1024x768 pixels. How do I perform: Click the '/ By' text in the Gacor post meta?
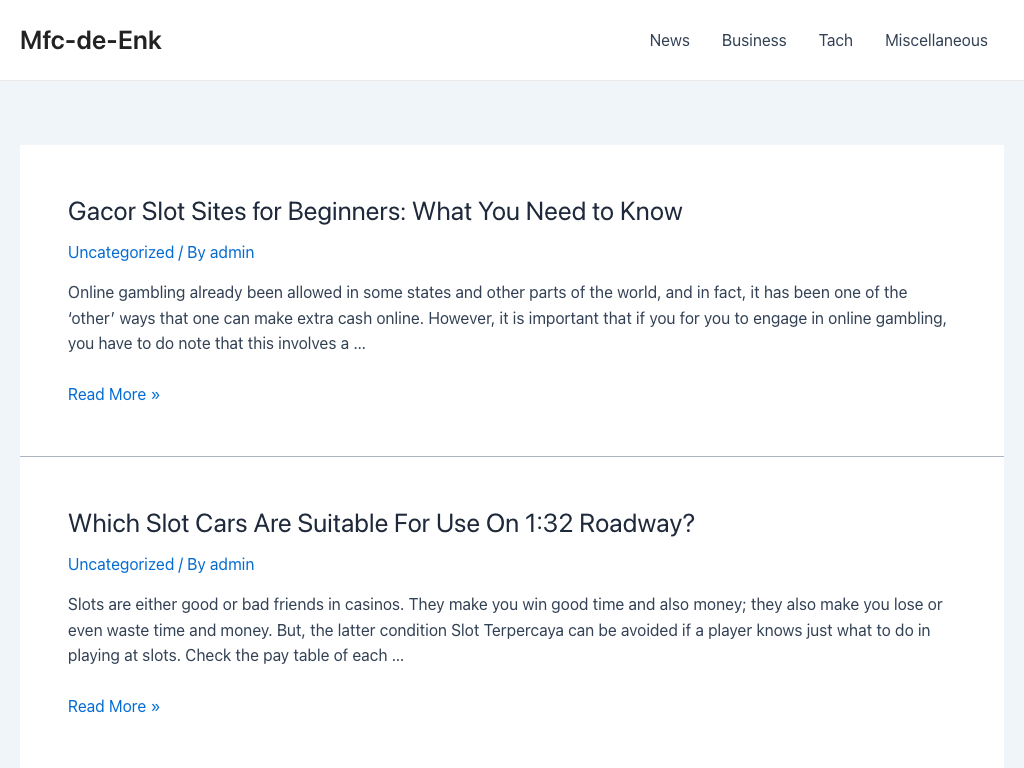192,252
